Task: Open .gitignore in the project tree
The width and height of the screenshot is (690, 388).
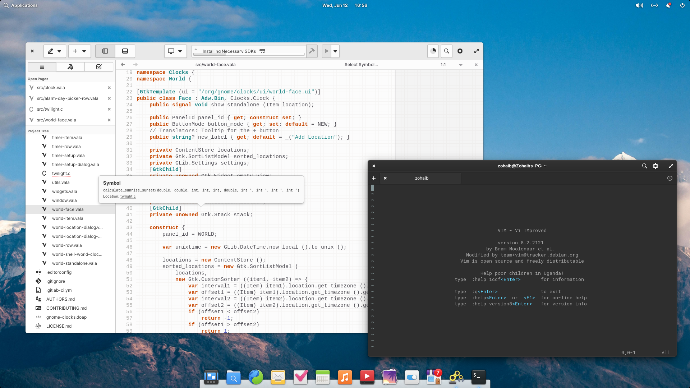Action: click(70, 281)
